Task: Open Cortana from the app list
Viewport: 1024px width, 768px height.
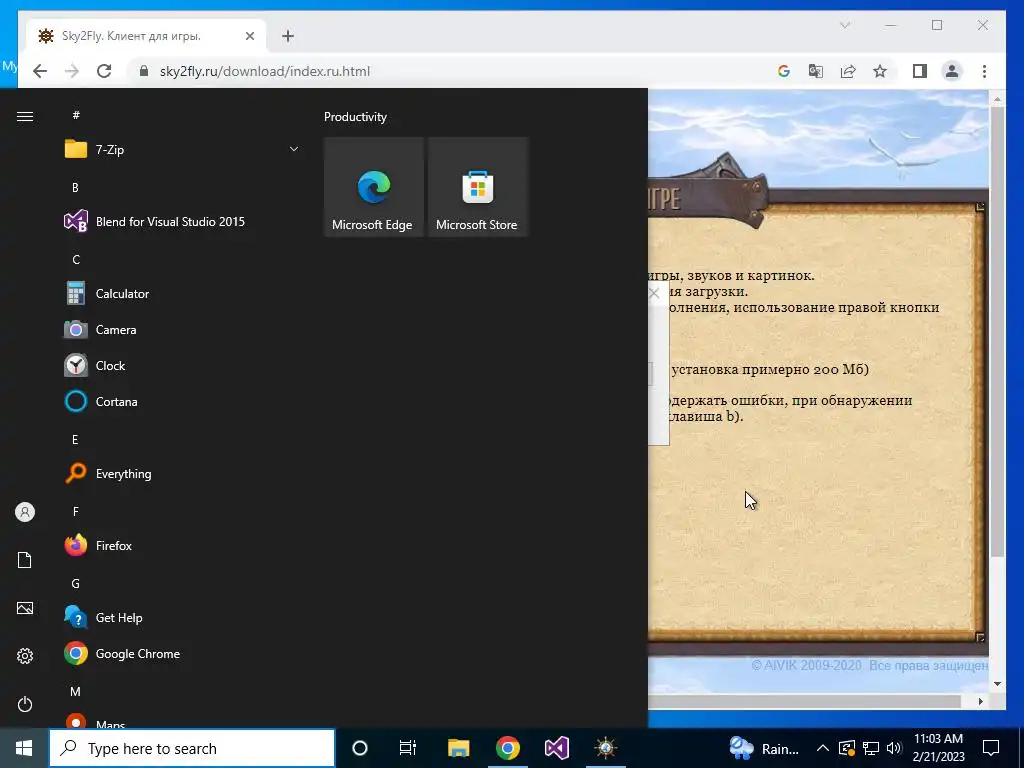Action: 182,402
